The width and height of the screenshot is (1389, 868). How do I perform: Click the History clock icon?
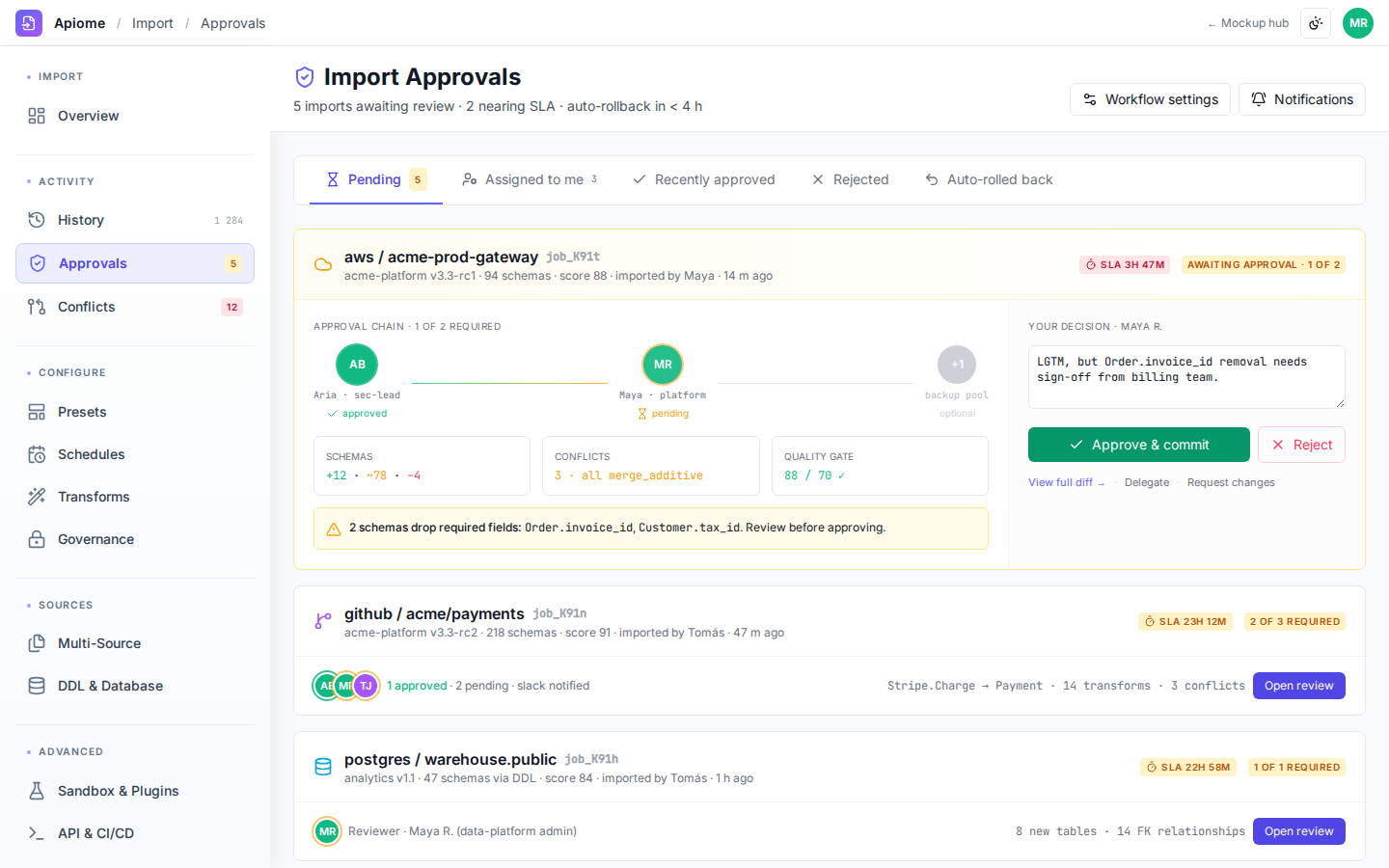37,220
